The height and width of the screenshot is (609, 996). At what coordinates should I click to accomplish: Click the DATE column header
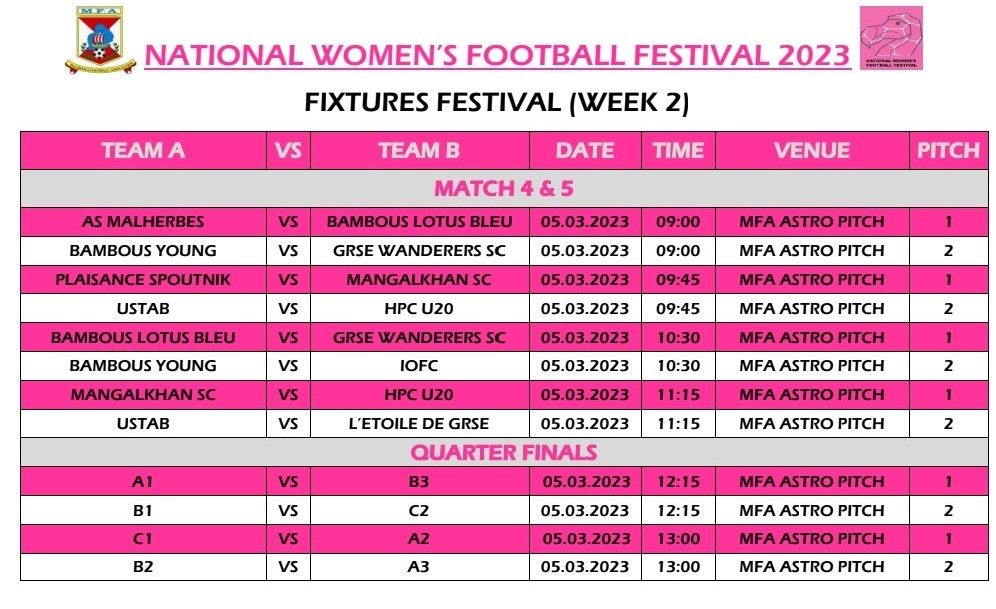coord(585,151)
